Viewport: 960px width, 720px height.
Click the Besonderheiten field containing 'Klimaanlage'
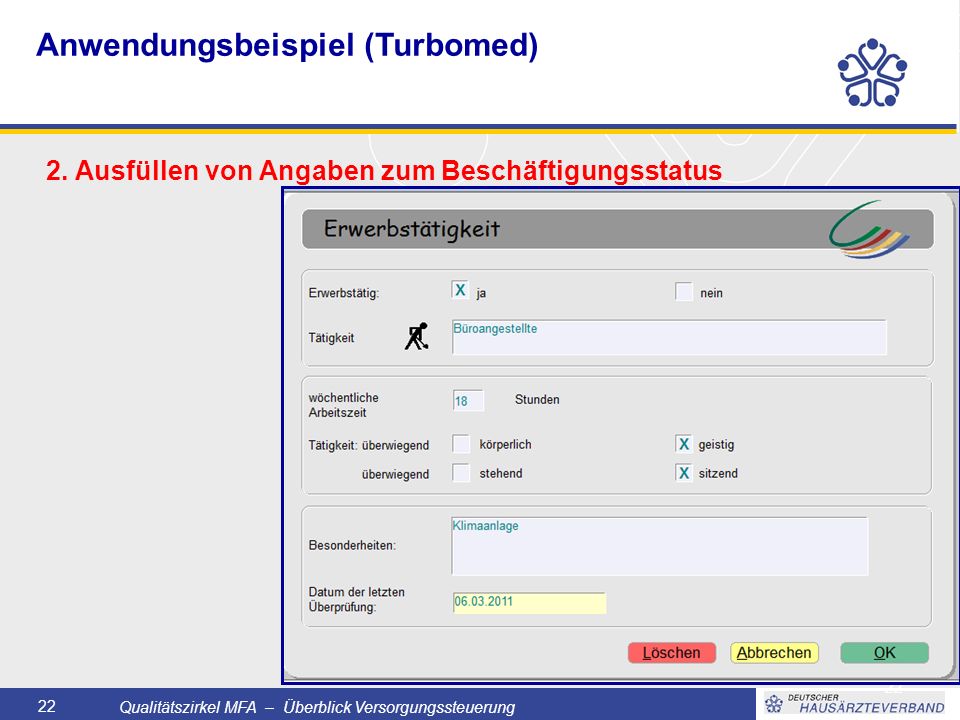click(659, 546)
